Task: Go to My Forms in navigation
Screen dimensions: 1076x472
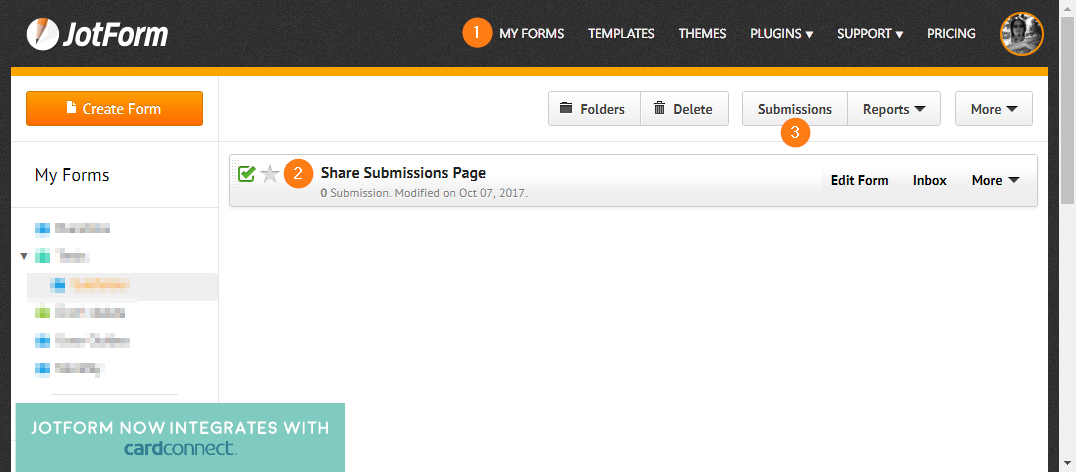Action: 531,34
